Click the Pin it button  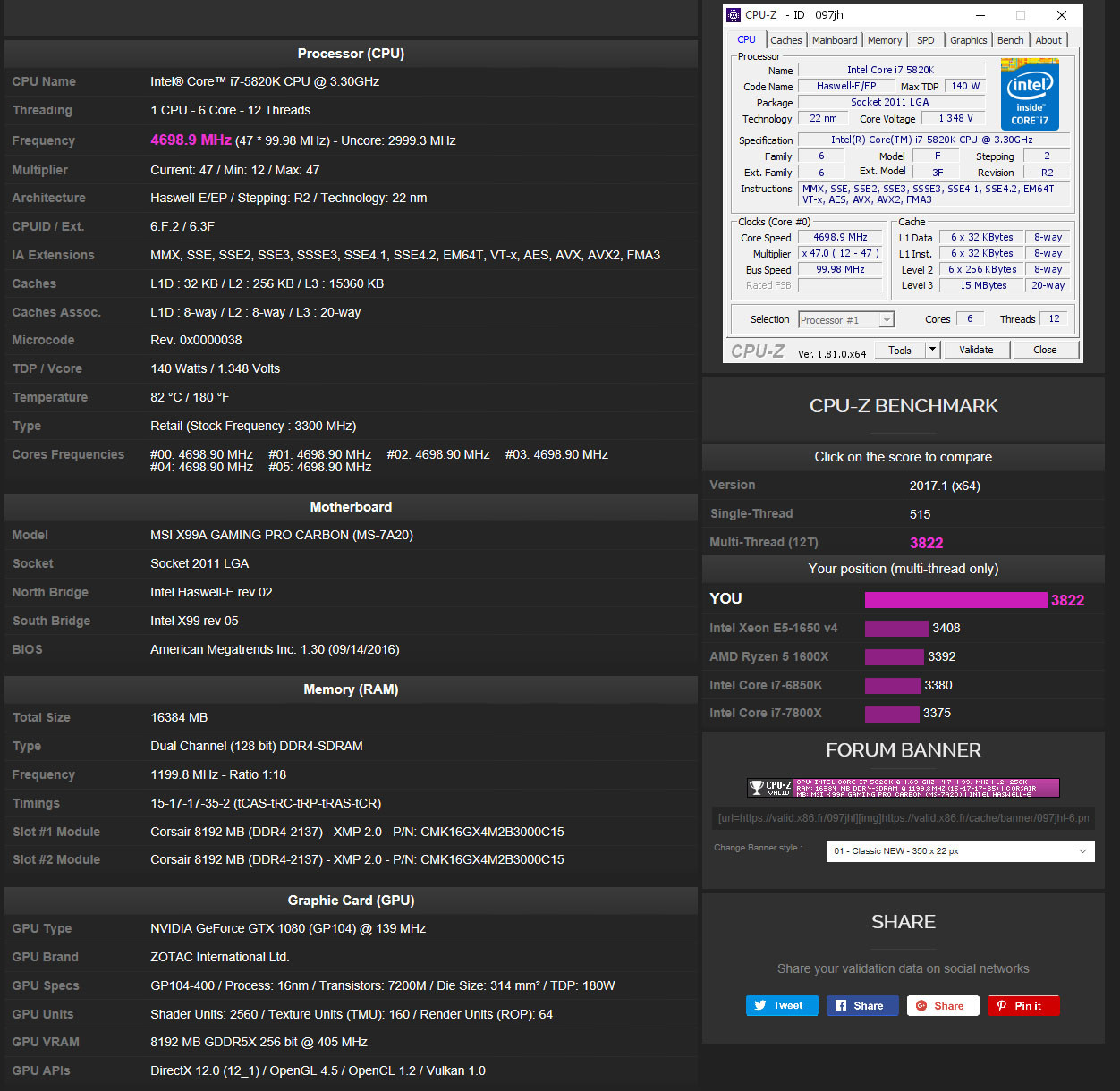(x=1023, y=1005)
